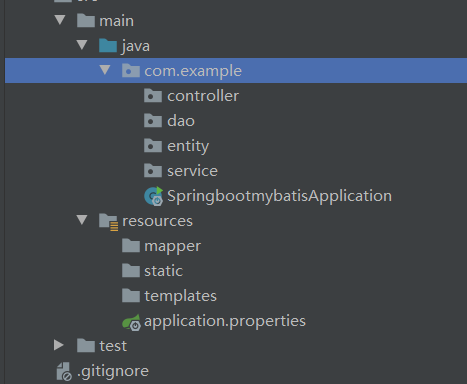Click the .gitignore file icon
The height and width of the screenshot is (384, 467).
coord(64,371)
